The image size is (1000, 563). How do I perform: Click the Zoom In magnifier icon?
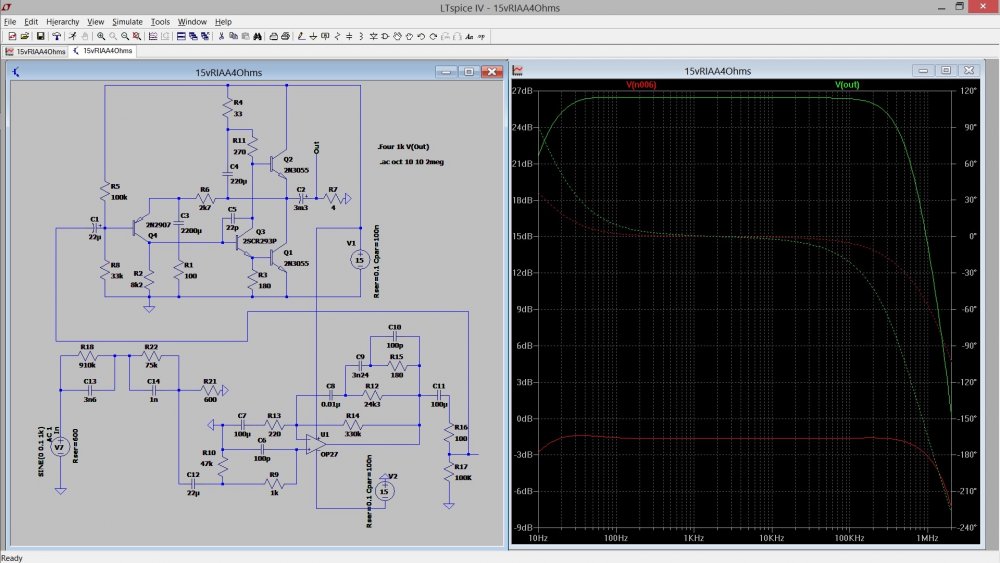point(101,36)
